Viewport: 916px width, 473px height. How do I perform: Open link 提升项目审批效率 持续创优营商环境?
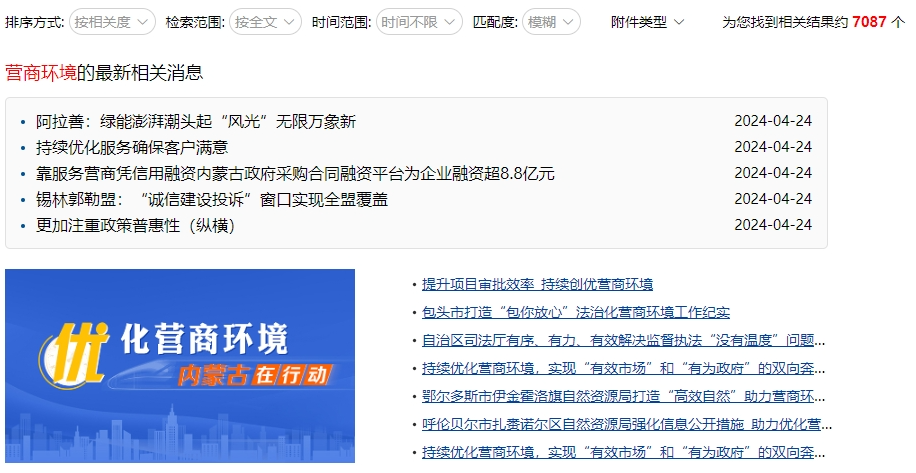[537, 284]
